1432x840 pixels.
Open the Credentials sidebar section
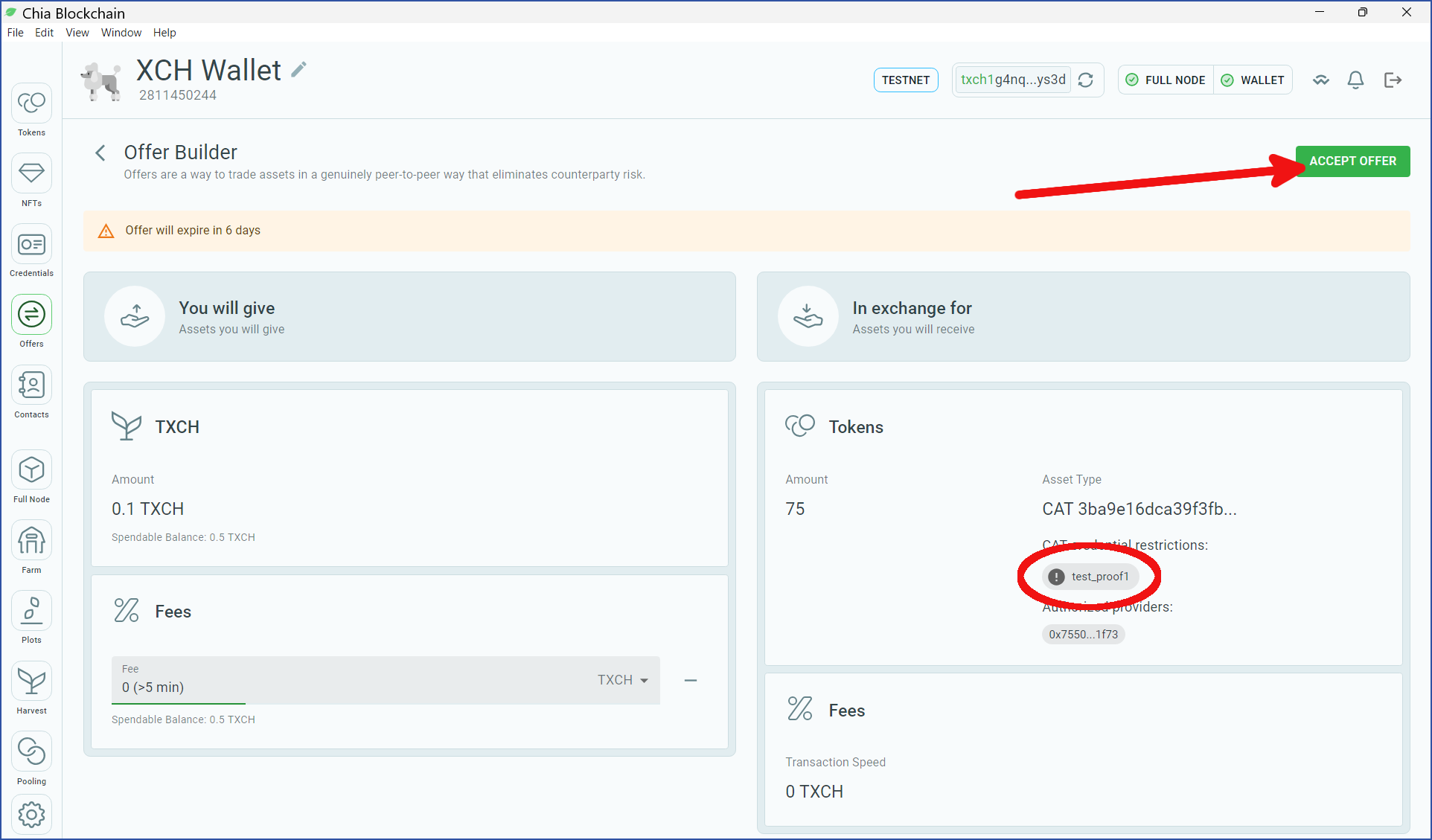[x=31, y=251]
